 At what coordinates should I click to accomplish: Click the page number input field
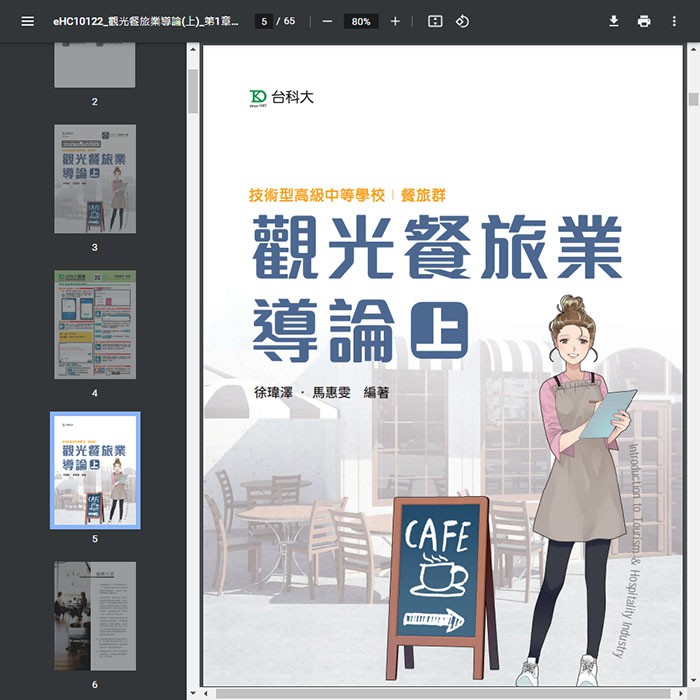click(264, 21)
